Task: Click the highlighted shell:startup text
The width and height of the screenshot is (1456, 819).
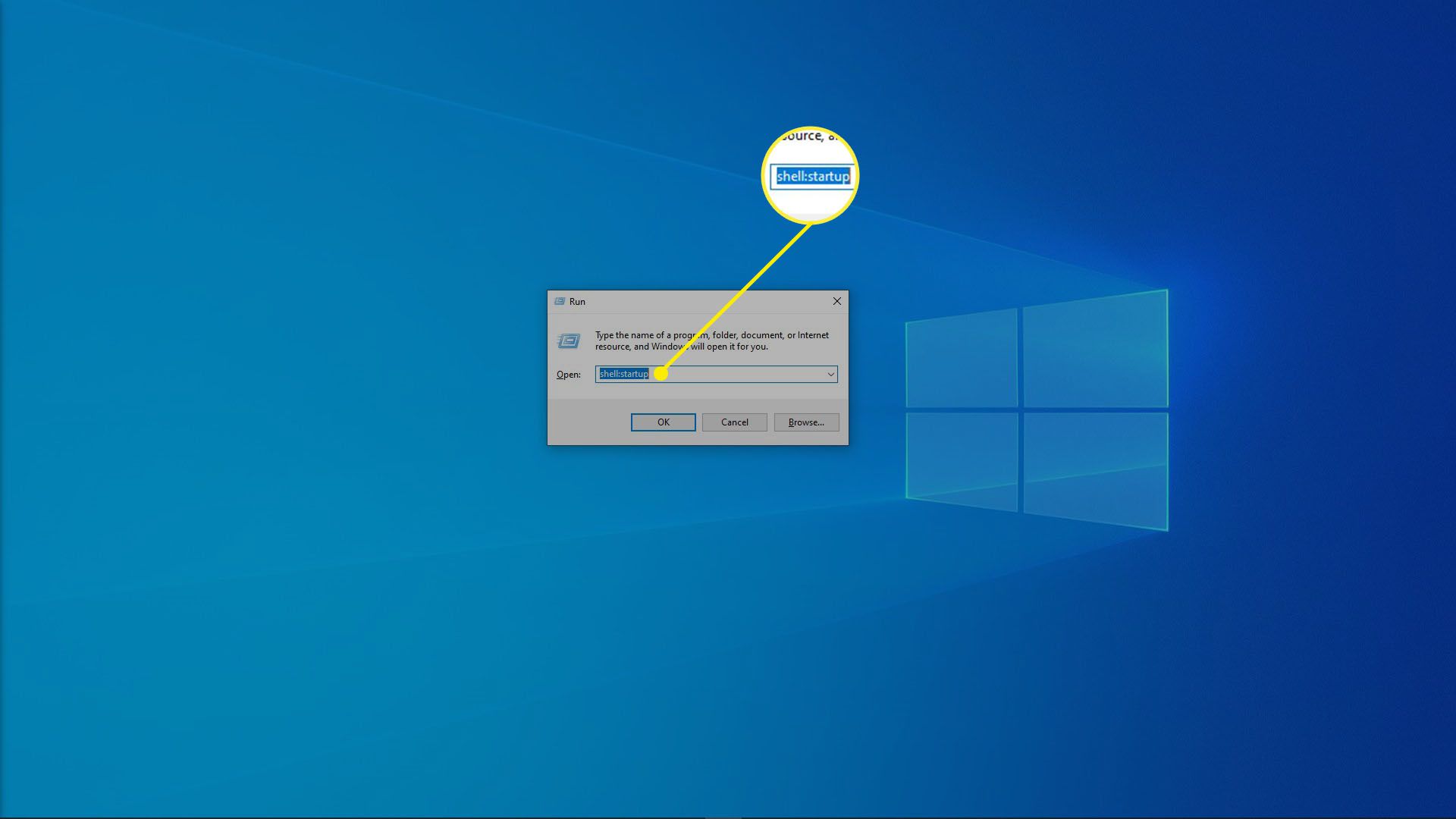Action: tap(623, 374)
